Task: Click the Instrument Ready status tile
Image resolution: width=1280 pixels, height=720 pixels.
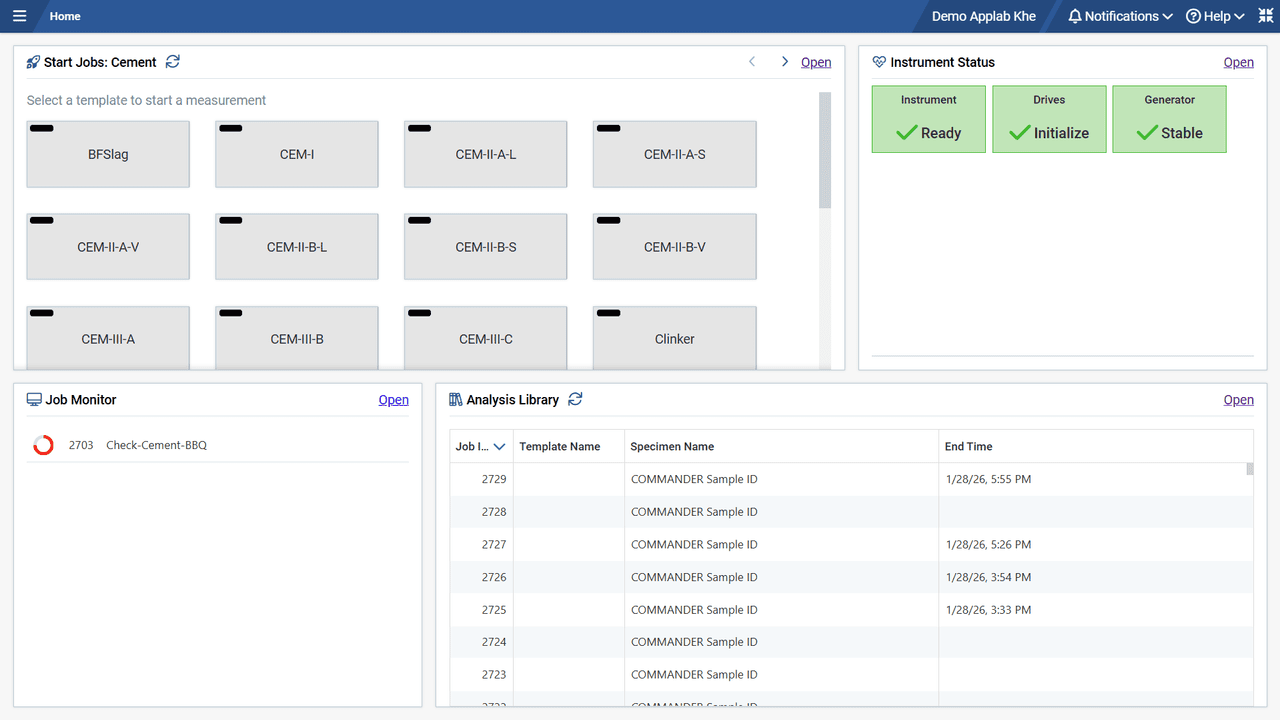Action: click(928, 119)
